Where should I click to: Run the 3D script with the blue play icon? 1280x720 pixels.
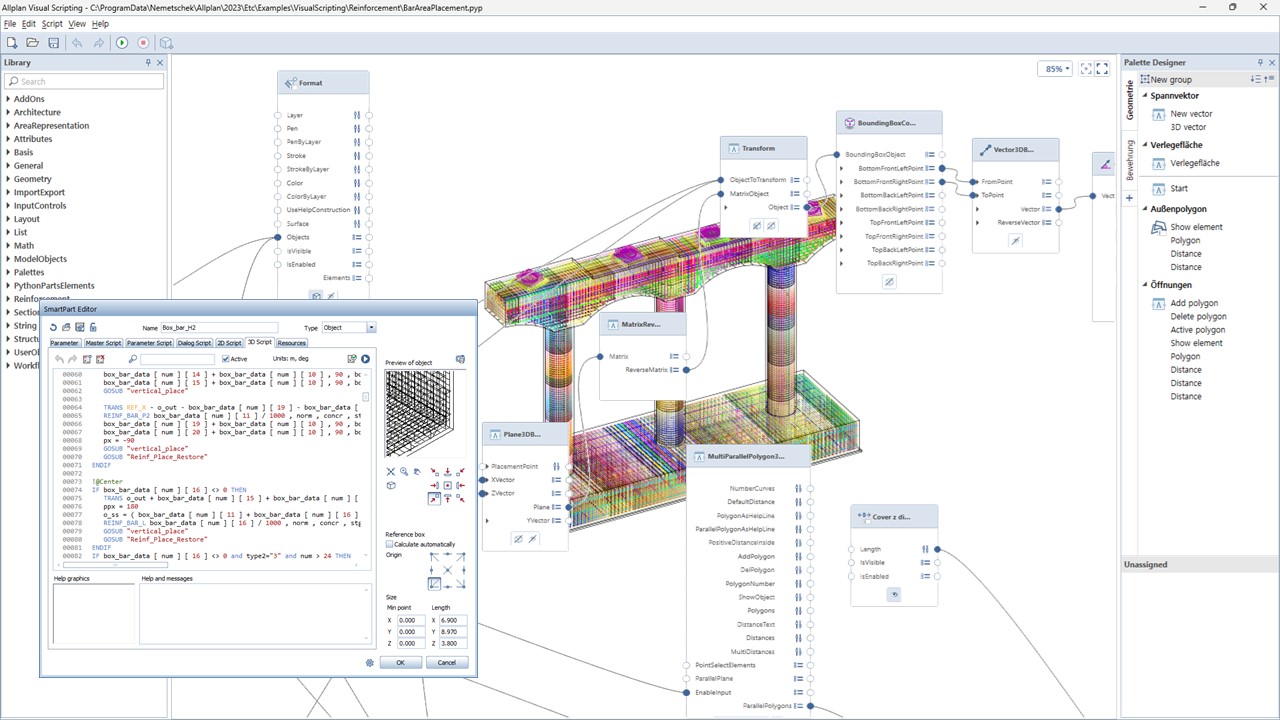coord(365,359)
